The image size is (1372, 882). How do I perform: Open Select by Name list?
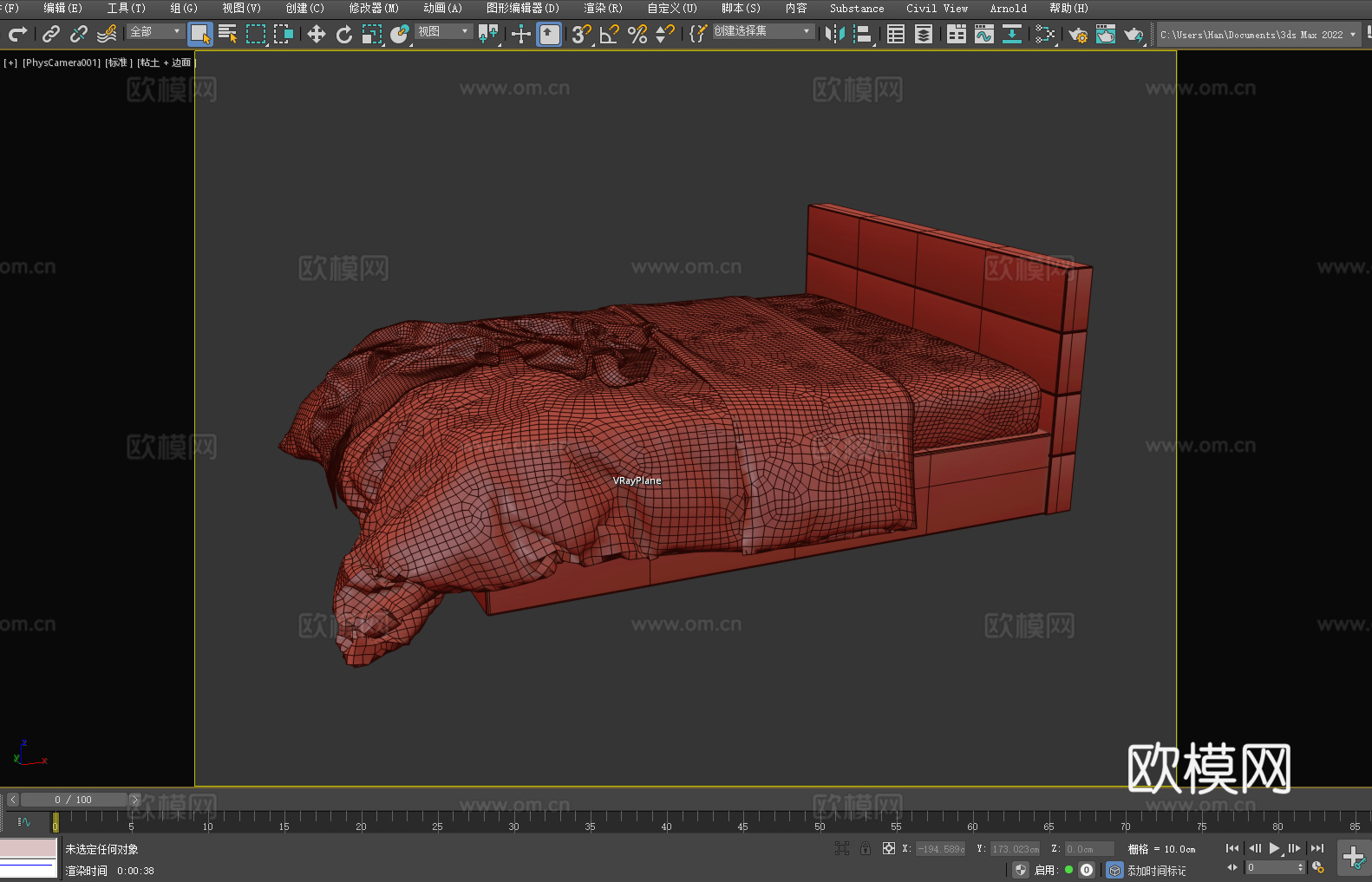pyautogui.click(x=228, y=34)
